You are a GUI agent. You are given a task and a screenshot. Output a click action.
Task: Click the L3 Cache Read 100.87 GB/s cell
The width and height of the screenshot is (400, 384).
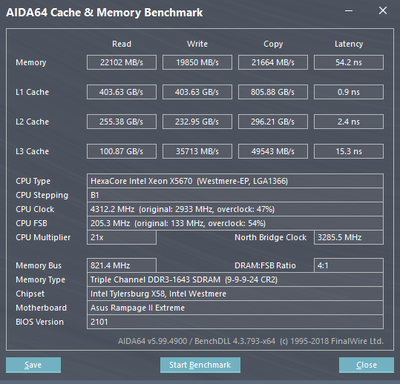(x=122, y=151)
